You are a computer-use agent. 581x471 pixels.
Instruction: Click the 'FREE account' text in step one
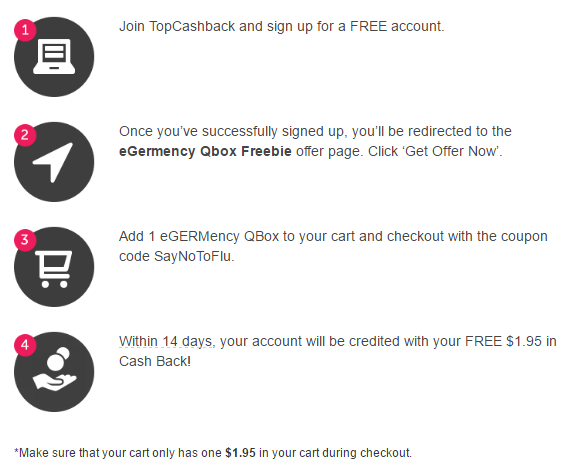(395, 26)
